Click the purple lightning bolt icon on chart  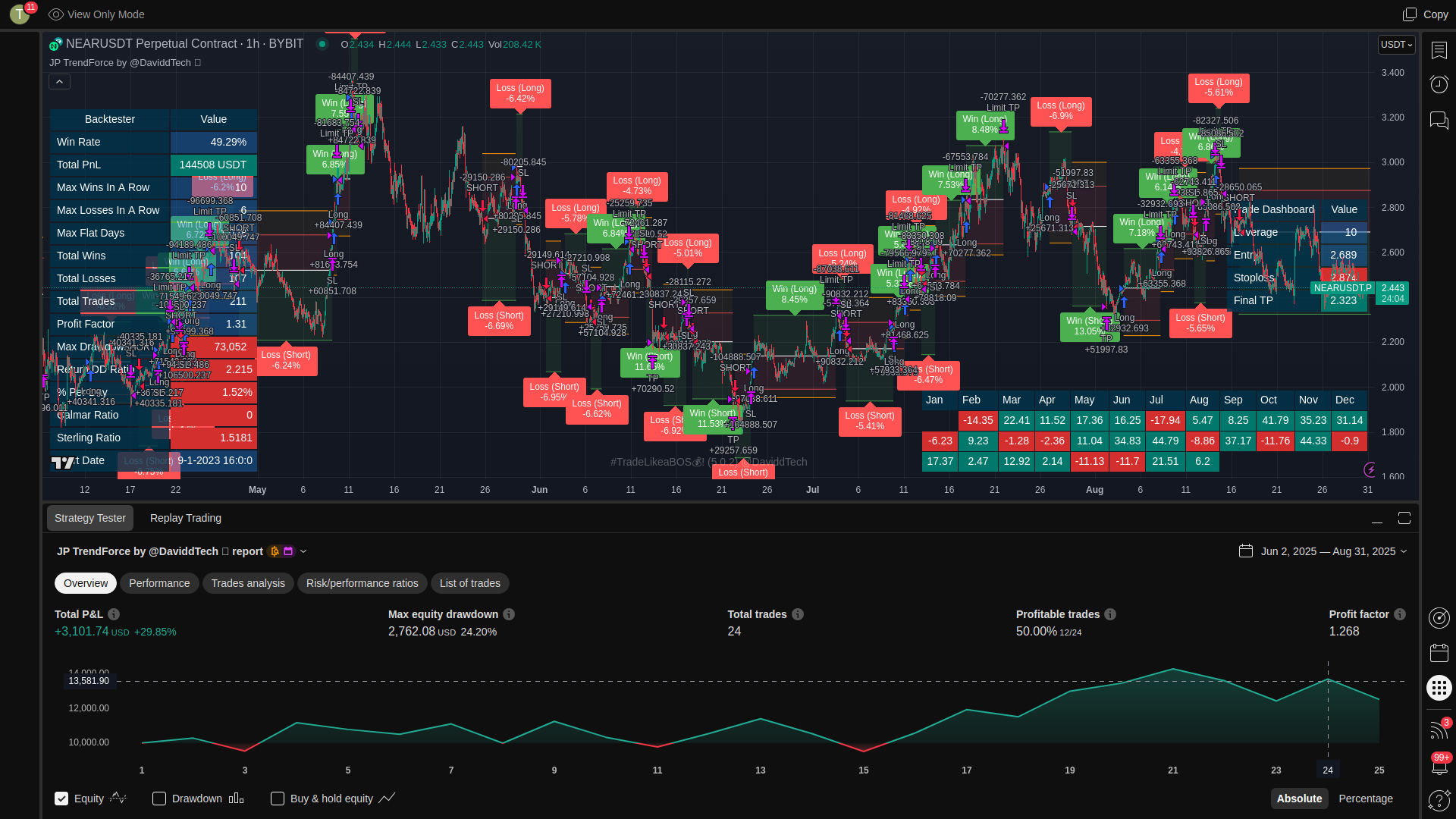pyautogui.click(x=1370, y=469)
